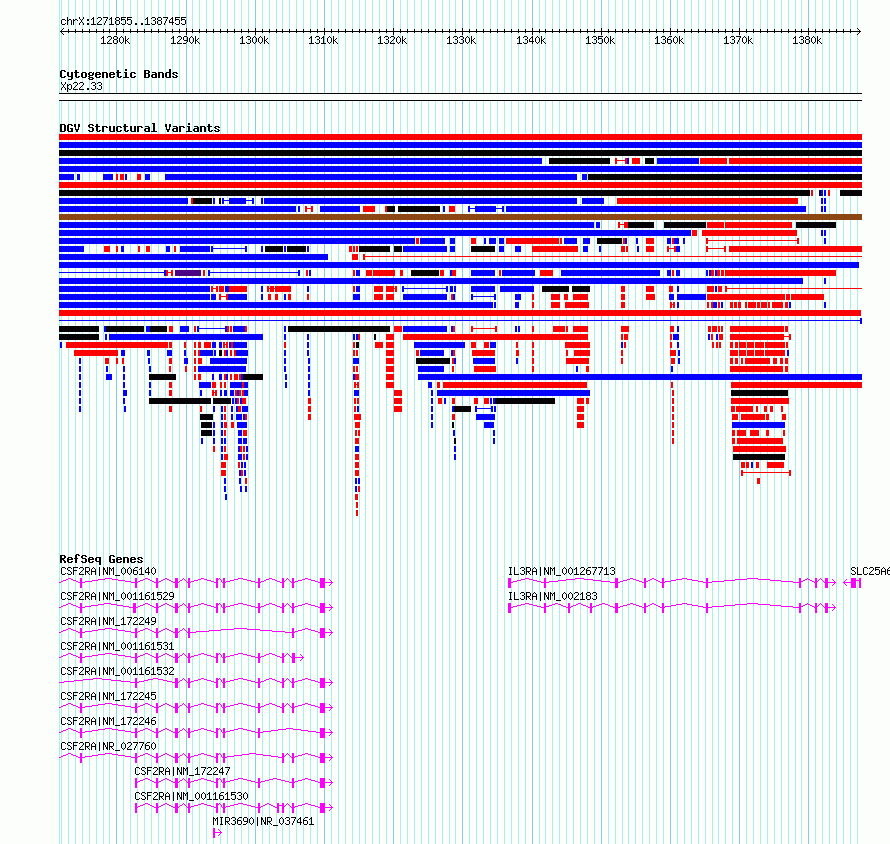Open IL3RA|NM_002183 transcript label
Image resolution: width=890 pixels, height=844 pixels.
click(x=553, y=597)
